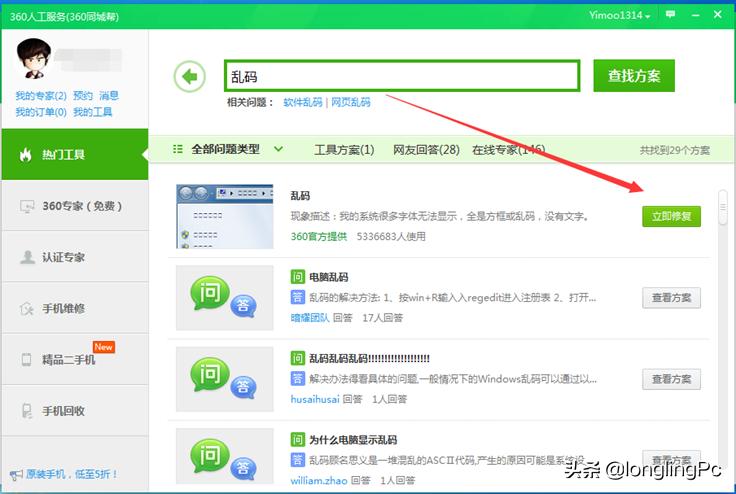The width and height of the screenshot is (736, 494).
Task: Click the results list vertical scrollbar handle
Action: 723,207
